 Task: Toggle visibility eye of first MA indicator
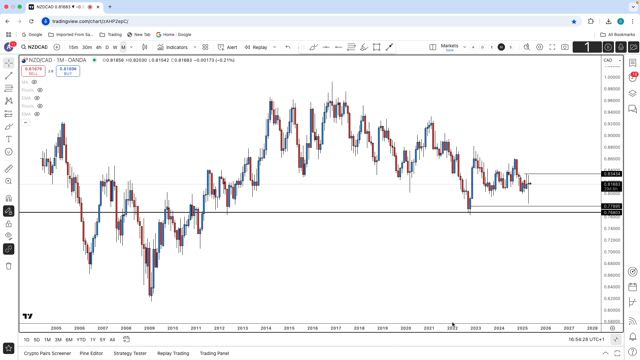click(x=34, y=82)
